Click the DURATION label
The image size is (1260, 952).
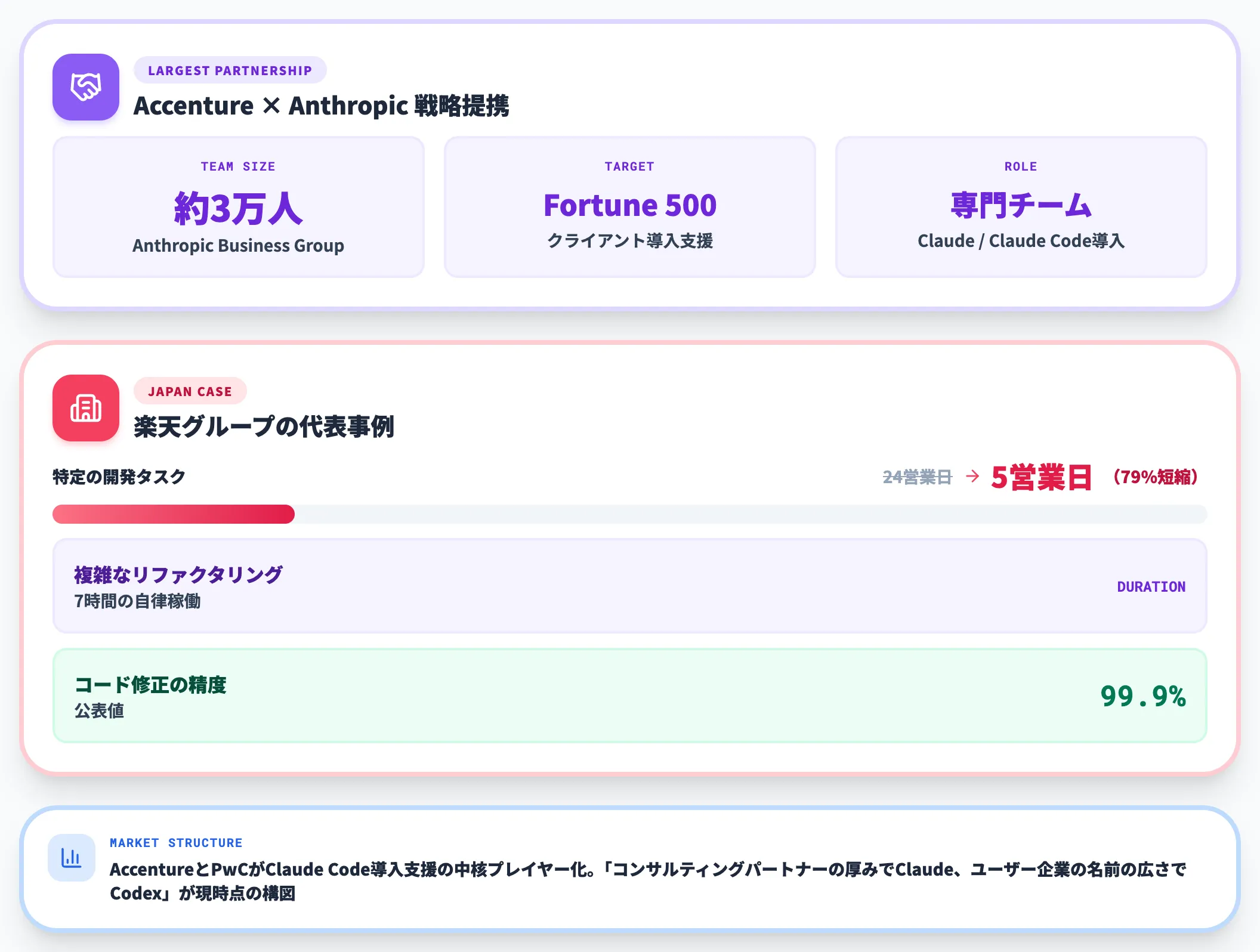point(1151,587)
